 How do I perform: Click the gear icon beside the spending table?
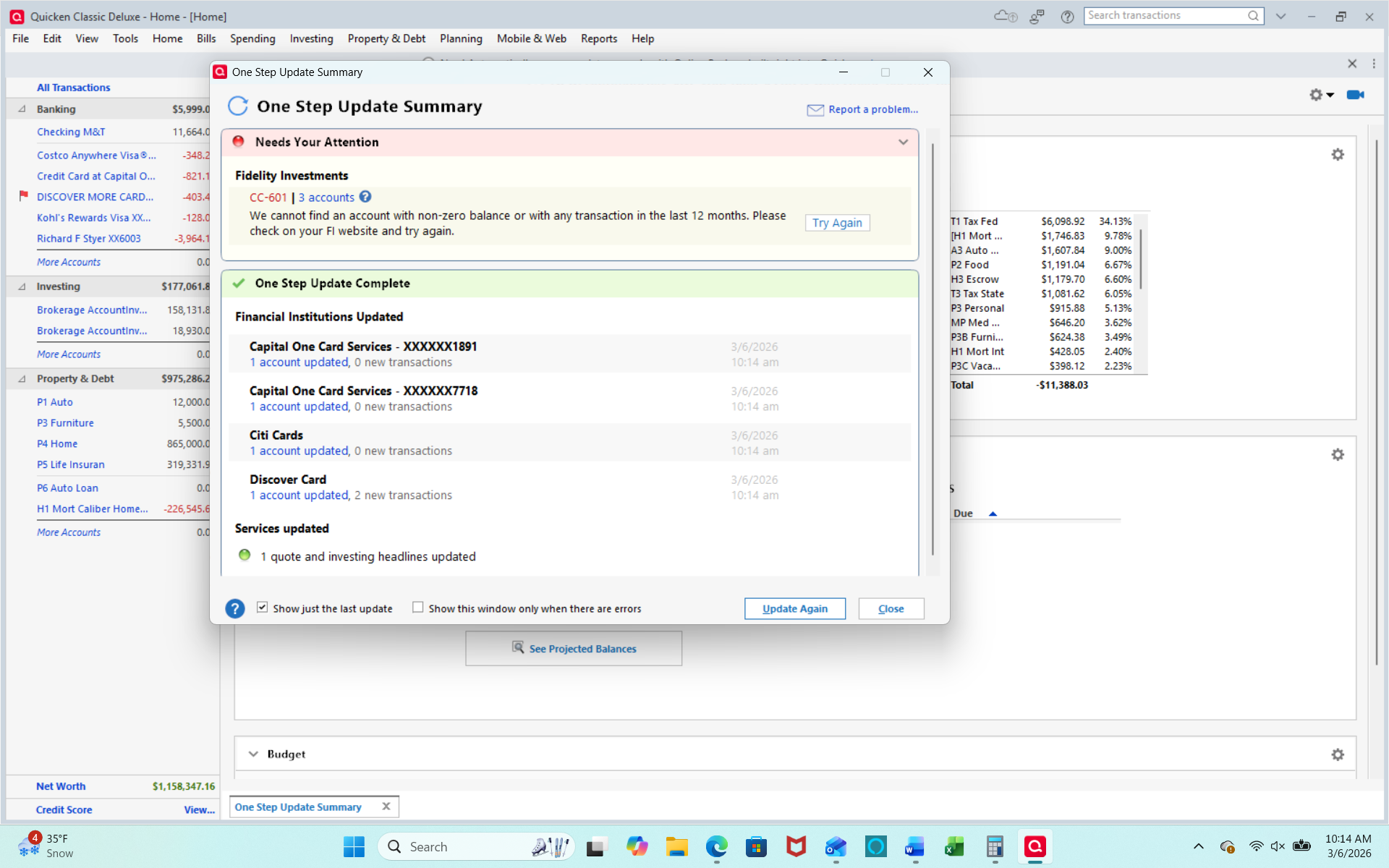point(1338,155)
